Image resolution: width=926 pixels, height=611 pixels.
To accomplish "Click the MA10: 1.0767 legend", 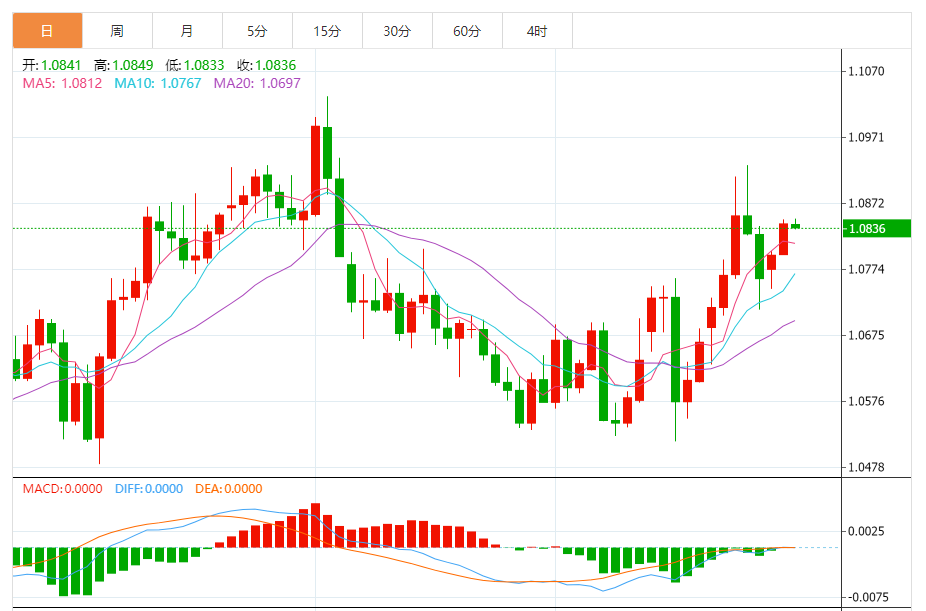I will 158,83.
